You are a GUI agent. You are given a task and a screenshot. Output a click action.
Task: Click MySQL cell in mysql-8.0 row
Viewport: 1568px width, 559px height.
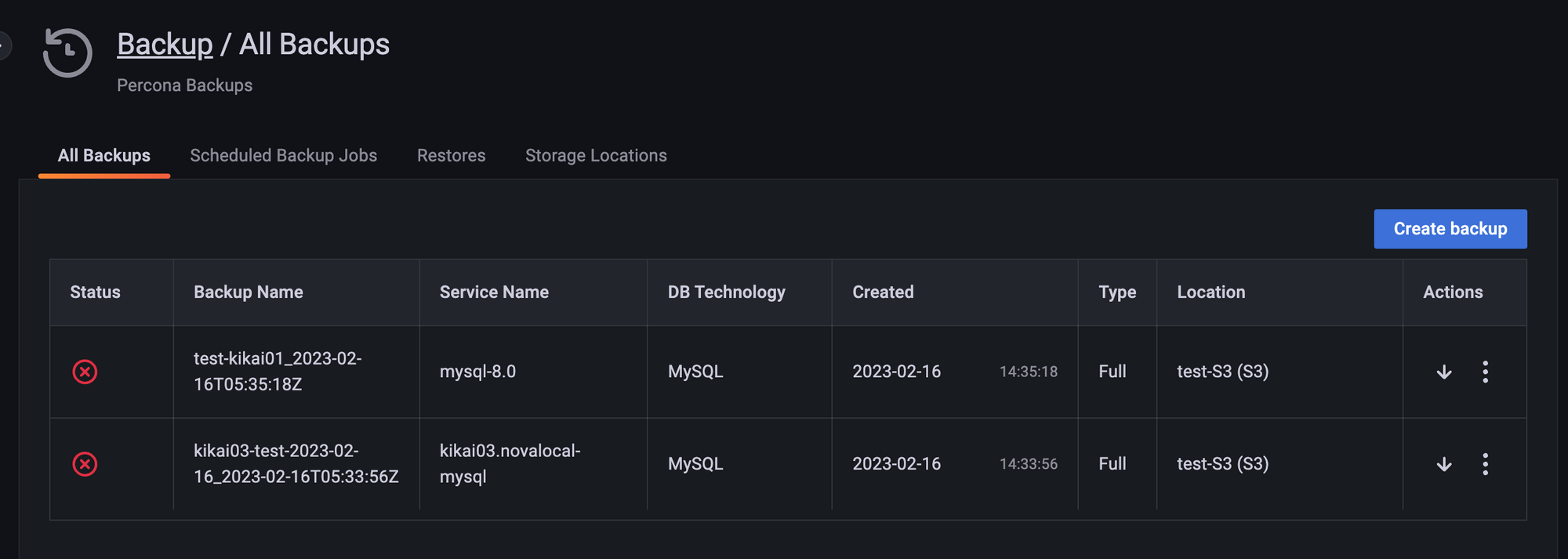pos(695,372)
